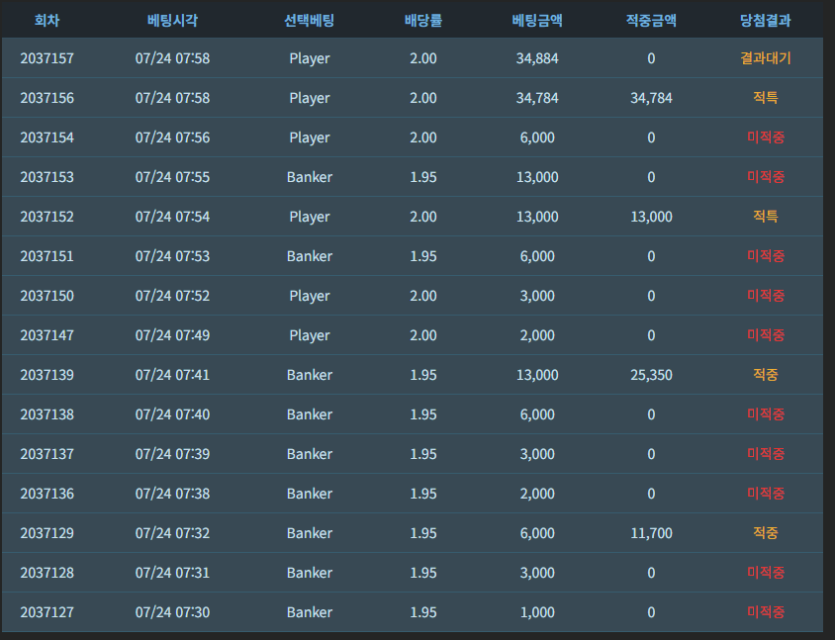Viewport: 835px width, 640px height.
Task: Click bet amount 34,784
Action: [x=537, y=98]
